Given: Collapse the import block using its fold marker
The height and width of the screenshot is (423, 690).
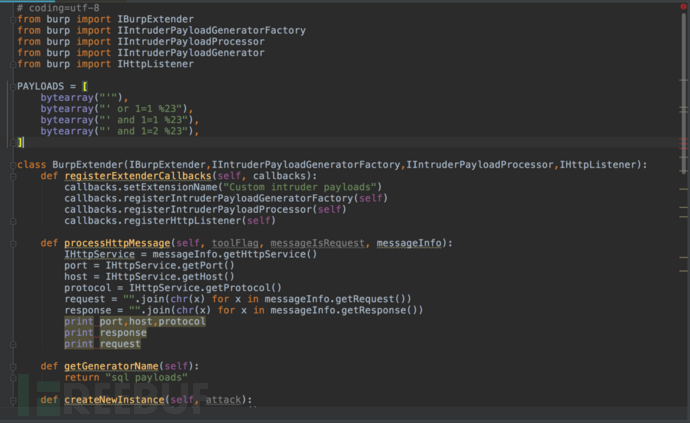Looking at the screenshot, I should tap(11, 20).
